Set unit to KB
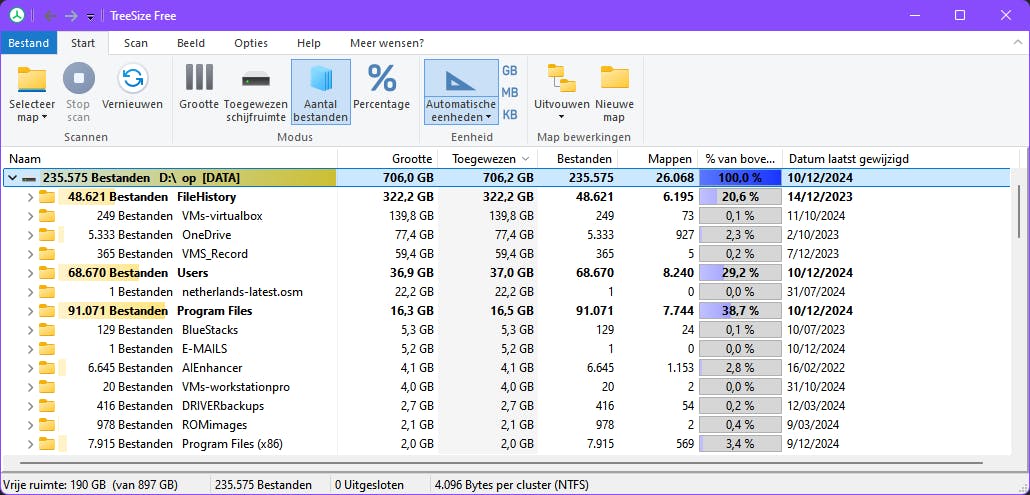The width and height of the screenshot is (1030, 495). [510, 114]
